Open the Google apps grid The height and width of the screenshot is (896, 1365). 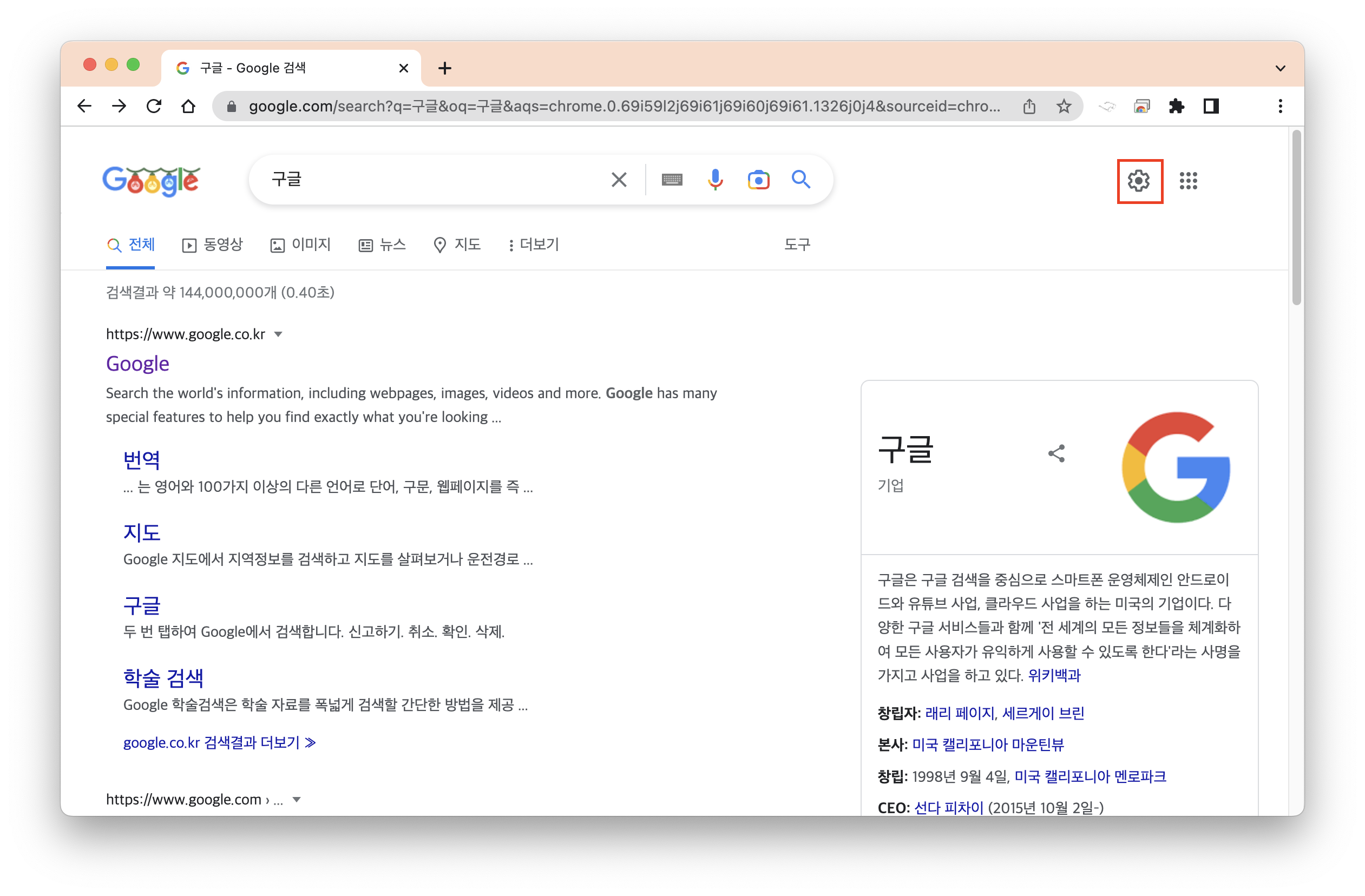click(1188, 181)
